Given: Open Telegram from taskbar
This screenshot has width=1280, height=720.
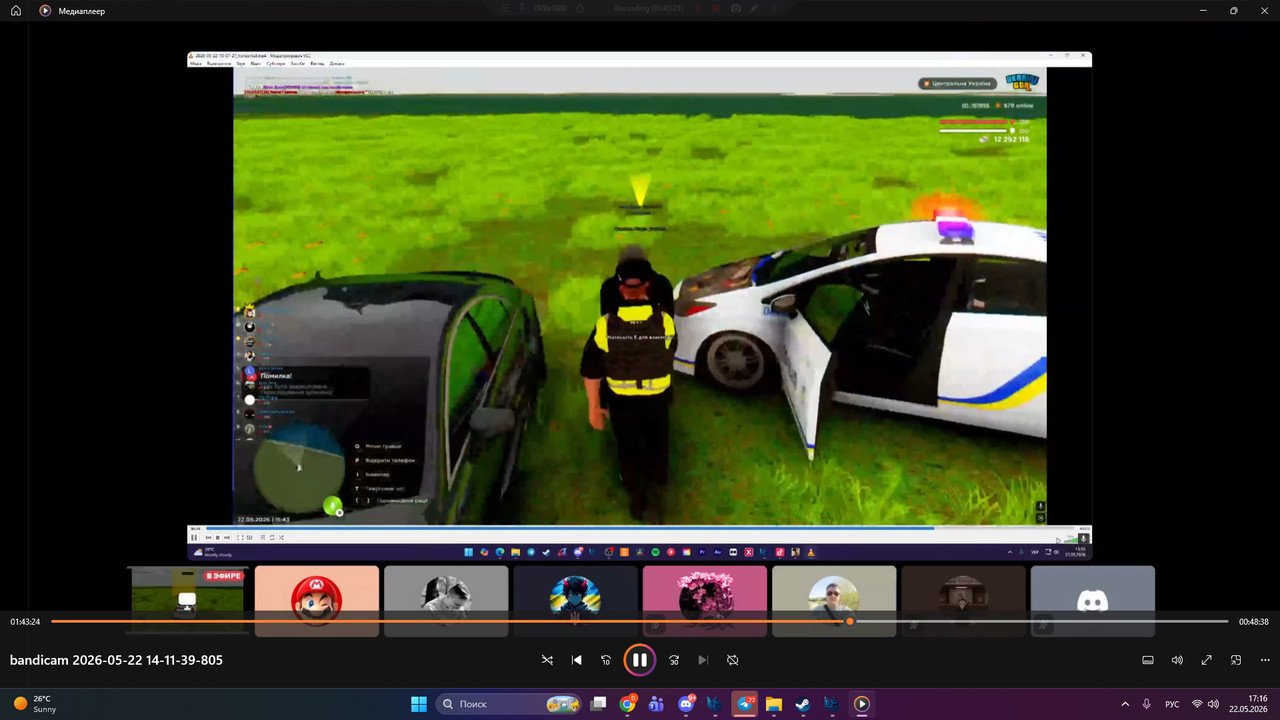Looking at the screenshot, I should [x=744, y=704].
